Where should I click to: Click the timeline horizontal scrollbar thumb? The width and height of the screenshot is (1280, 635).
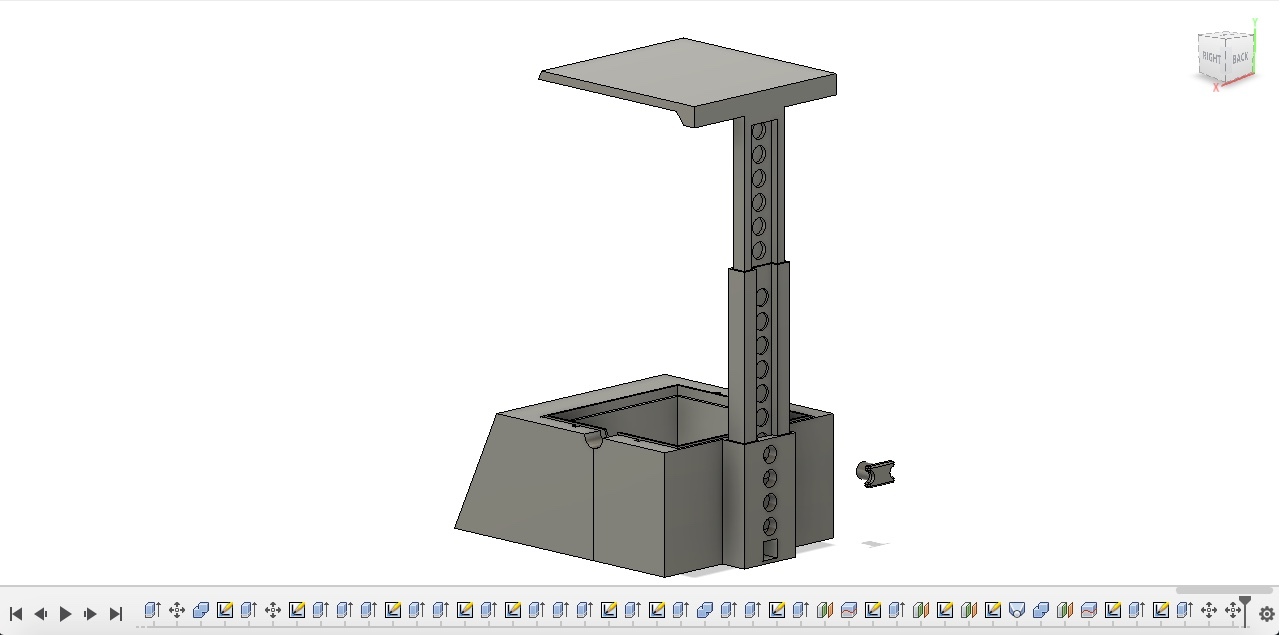pyautogui.click(x=1224, y=590)
